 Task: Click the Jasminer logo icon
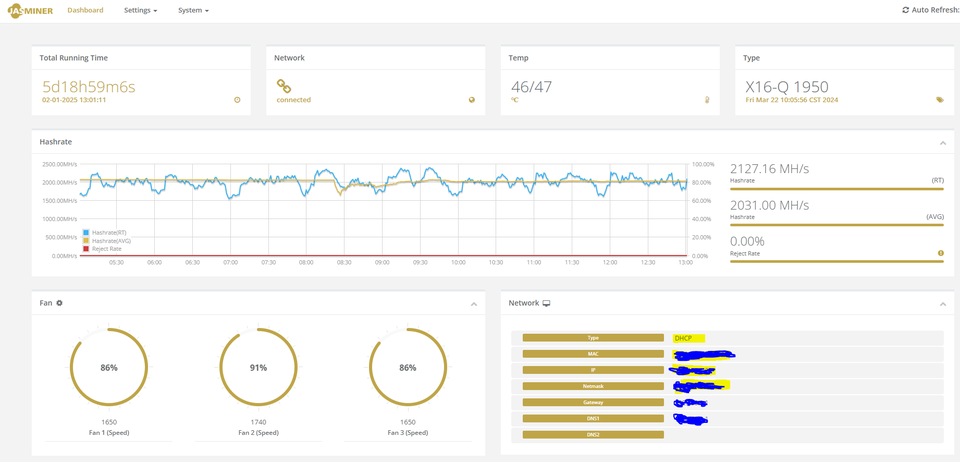point(31,10)
